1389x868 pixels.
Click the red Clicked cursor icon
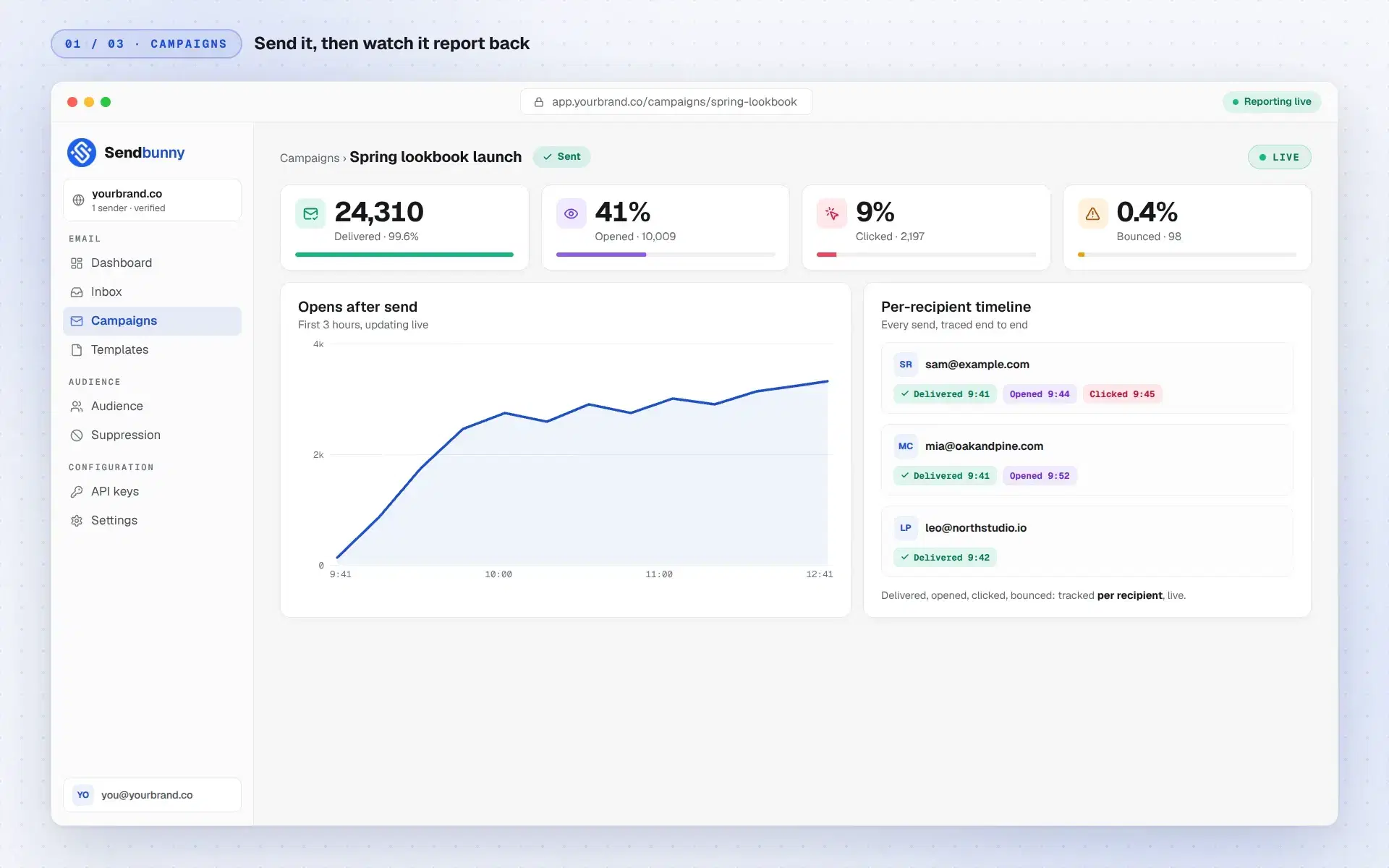pos(832,213)
